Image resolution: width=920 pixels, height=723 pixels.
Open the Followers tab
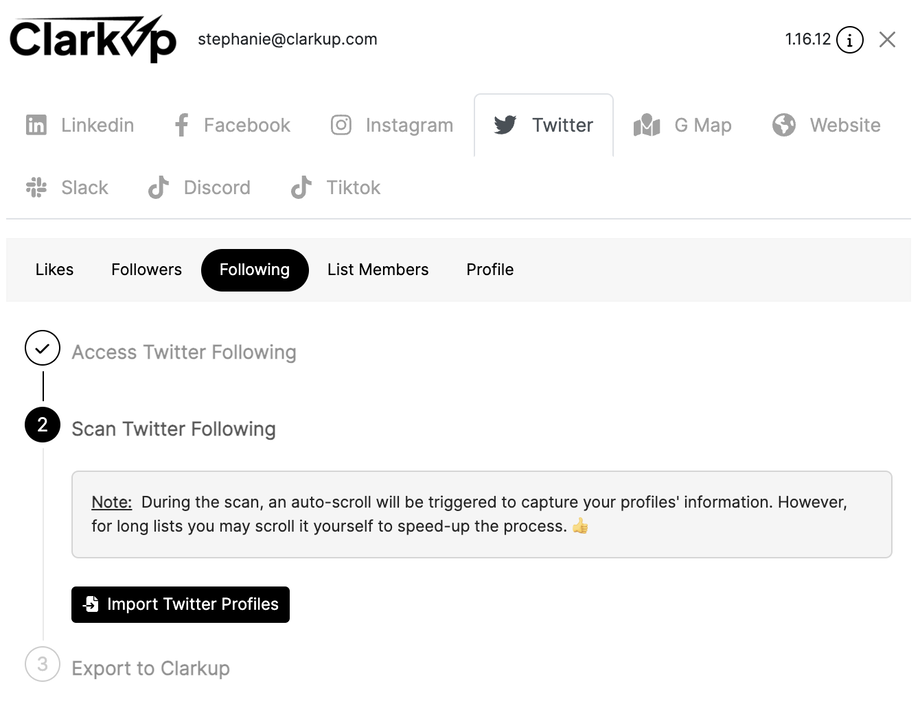146,270
